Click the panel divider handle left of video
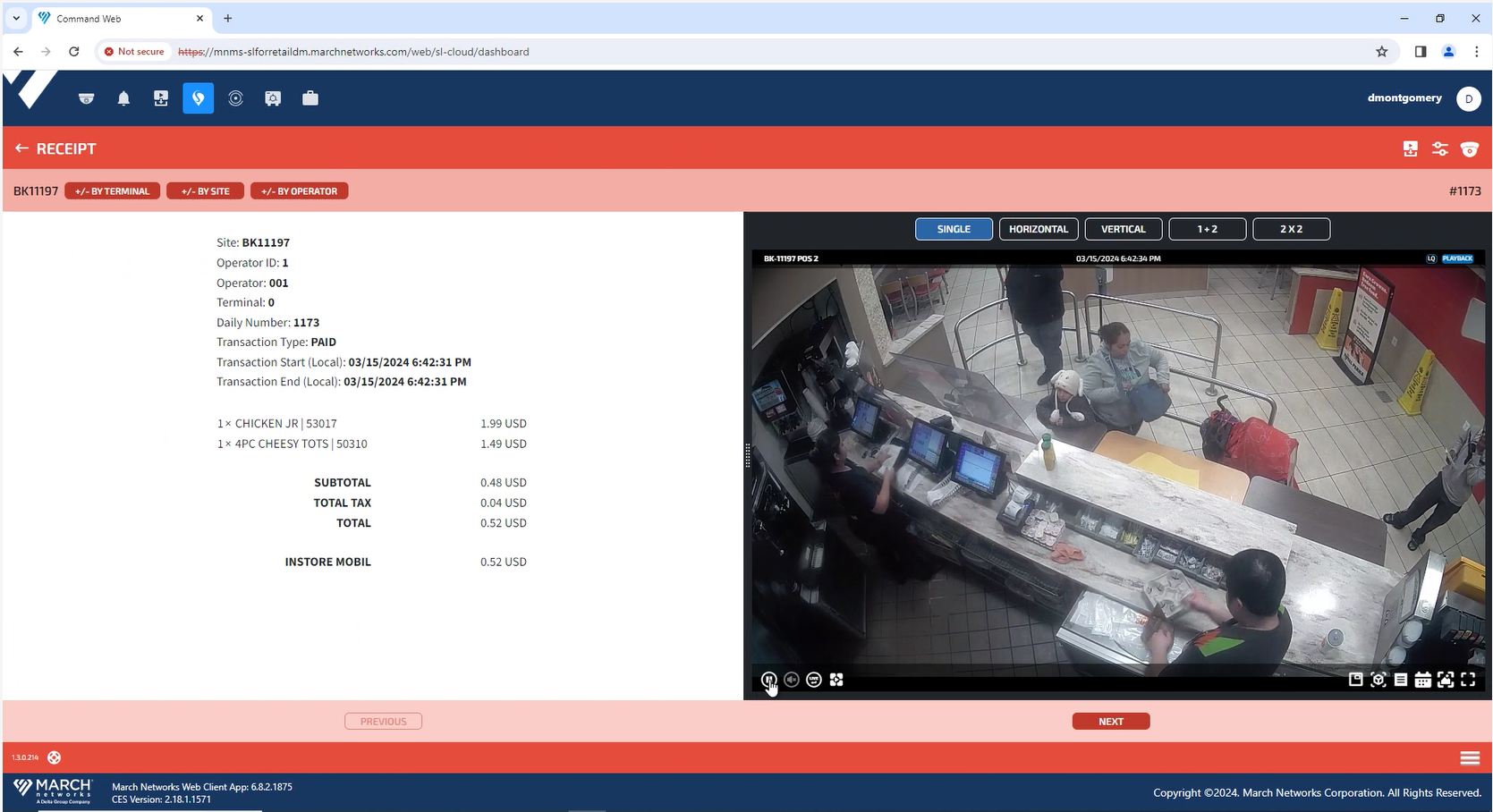The image size is (1493, 812). click(747, 456)
